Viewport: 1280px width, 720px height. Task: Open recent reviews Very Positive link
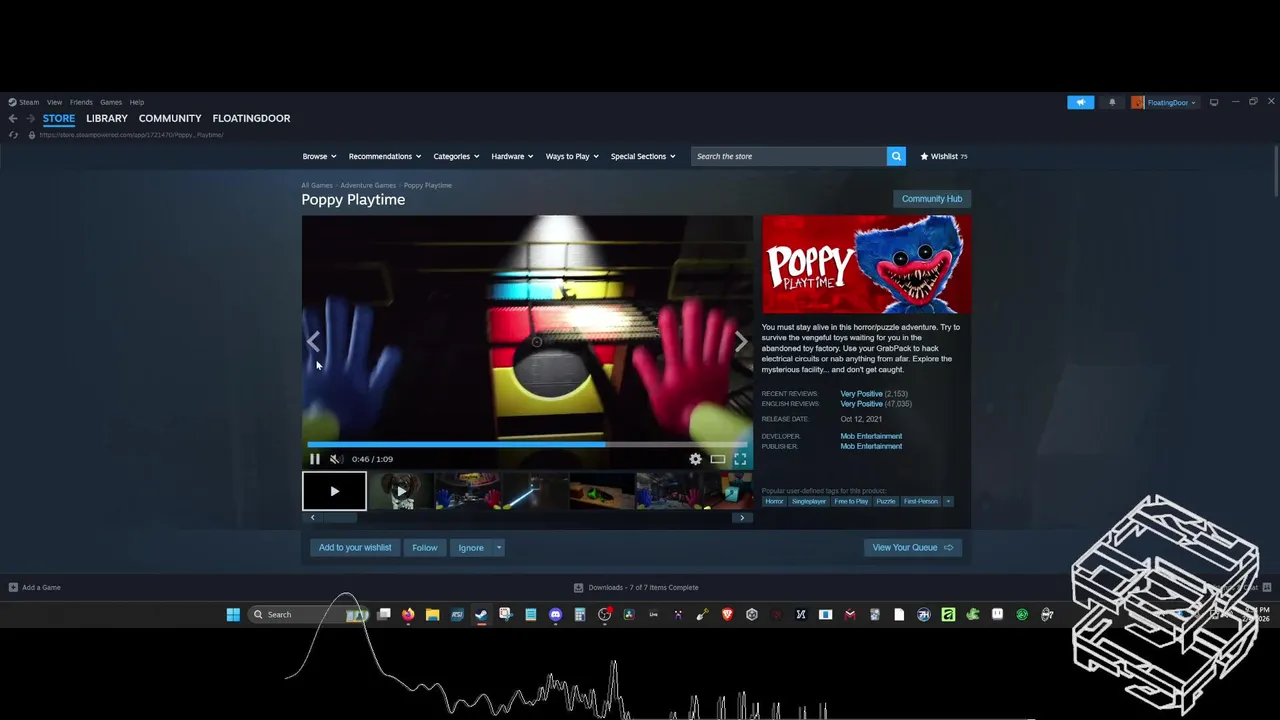pos(861,394)
